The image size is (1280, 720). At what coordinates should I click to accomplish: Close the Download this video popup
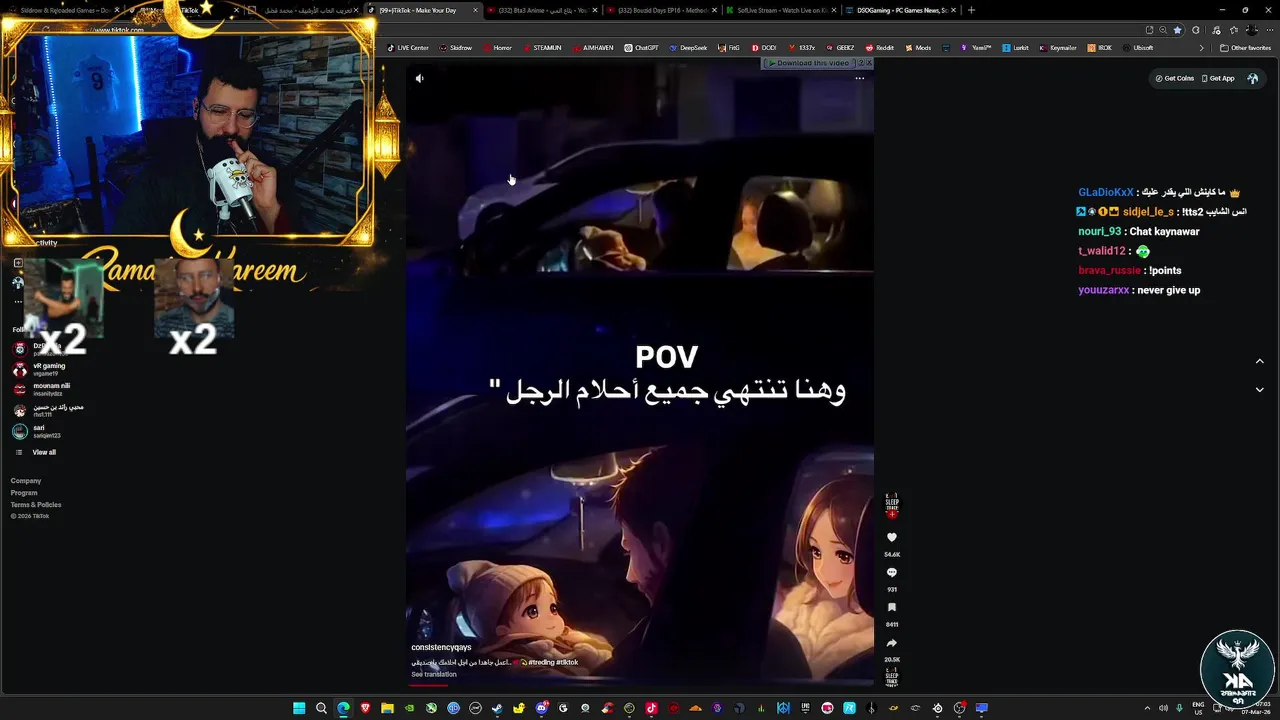point(868,63)
